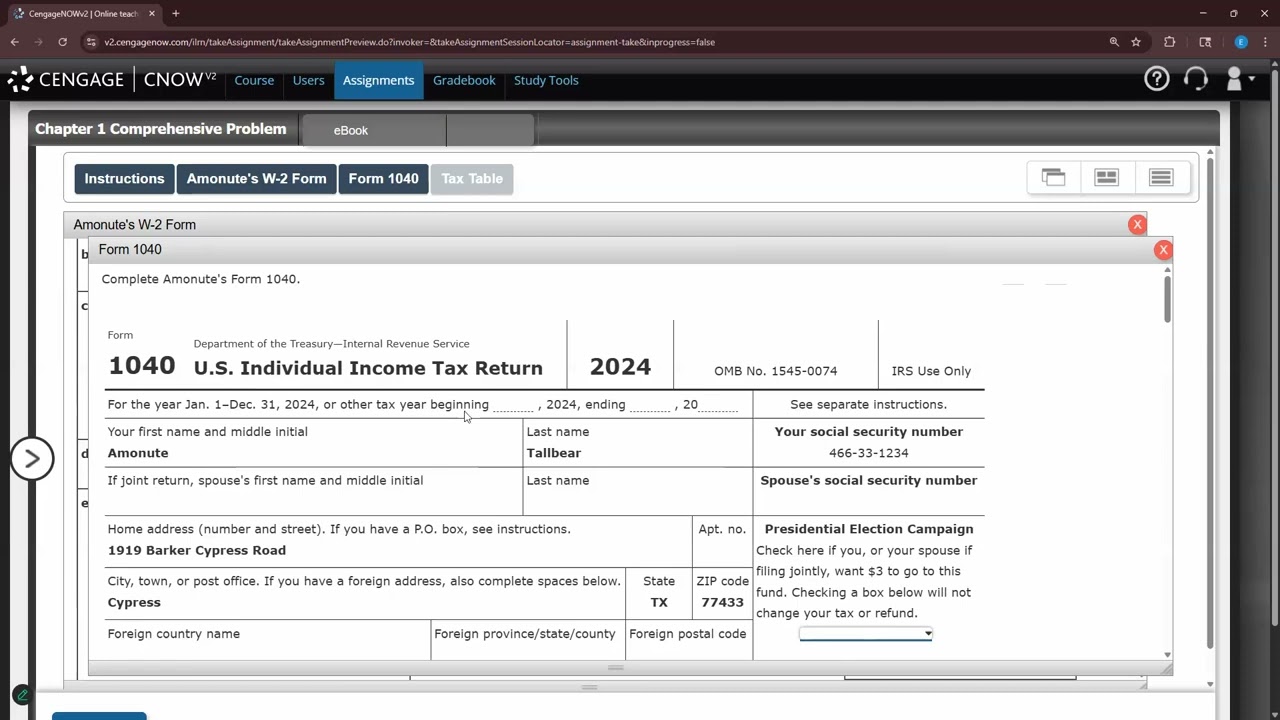Close the Form 1040 panel
Viewport: 1280px width, 720px height.
click(x=1163, y=250)
